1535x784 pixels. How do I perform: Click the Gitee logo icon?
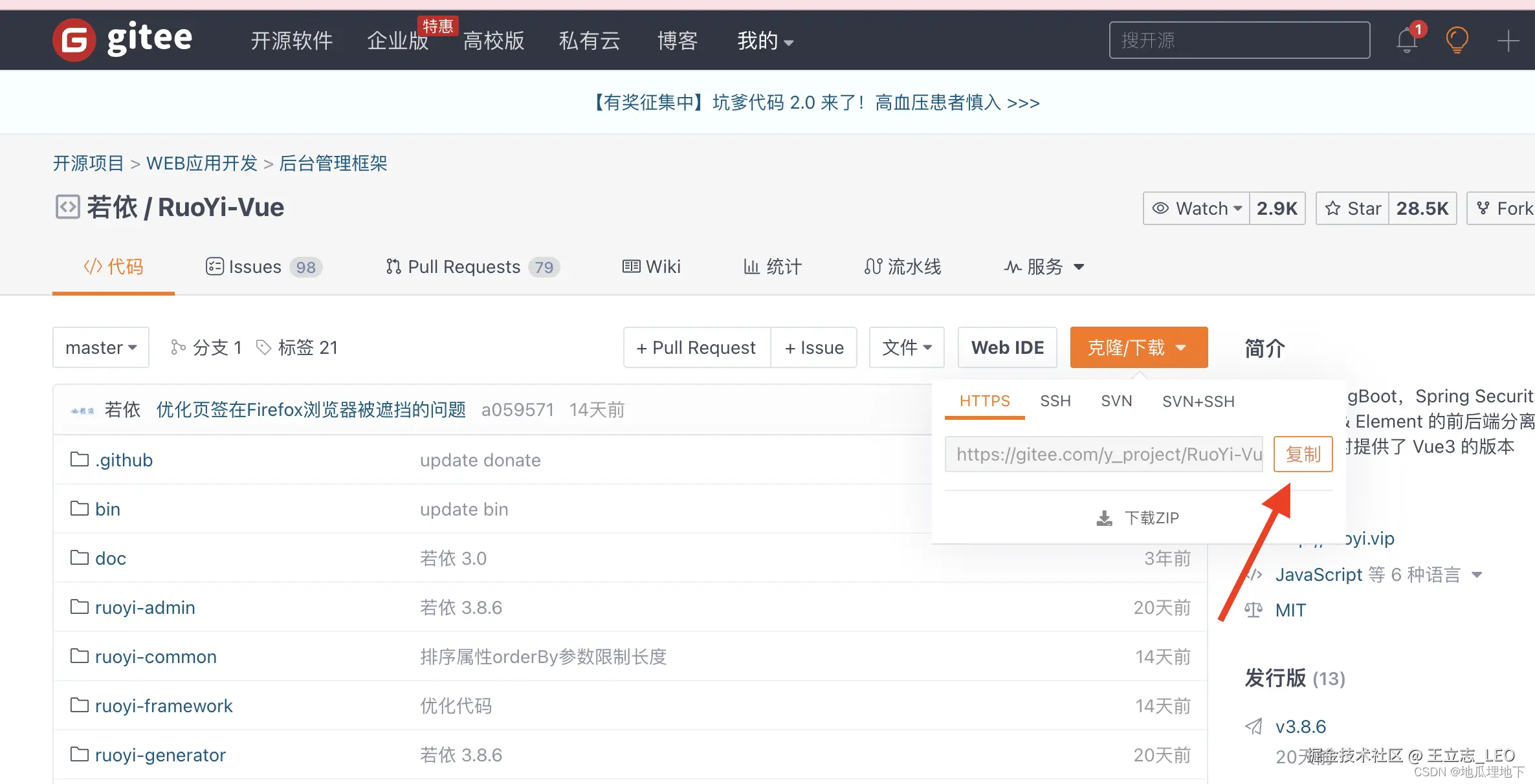pyautogui.click(x=74, y=40)
